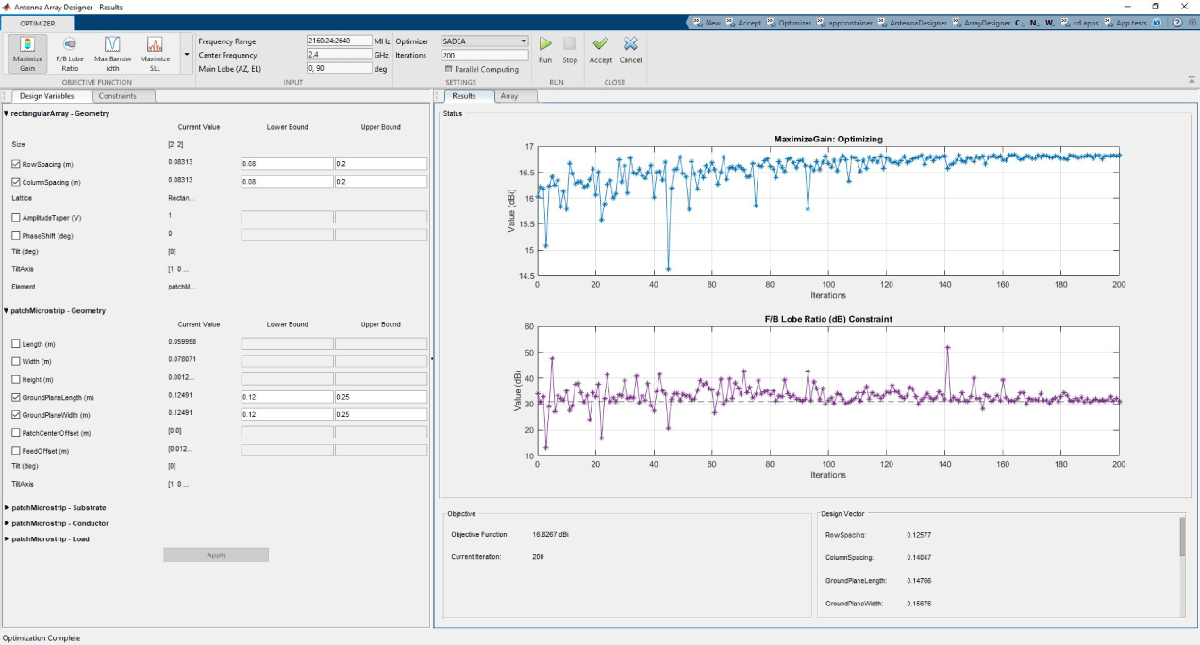The image size is (1200, 645).
Task: Select the Maximize Bandwidth objective icon
Action: point(113,53)
